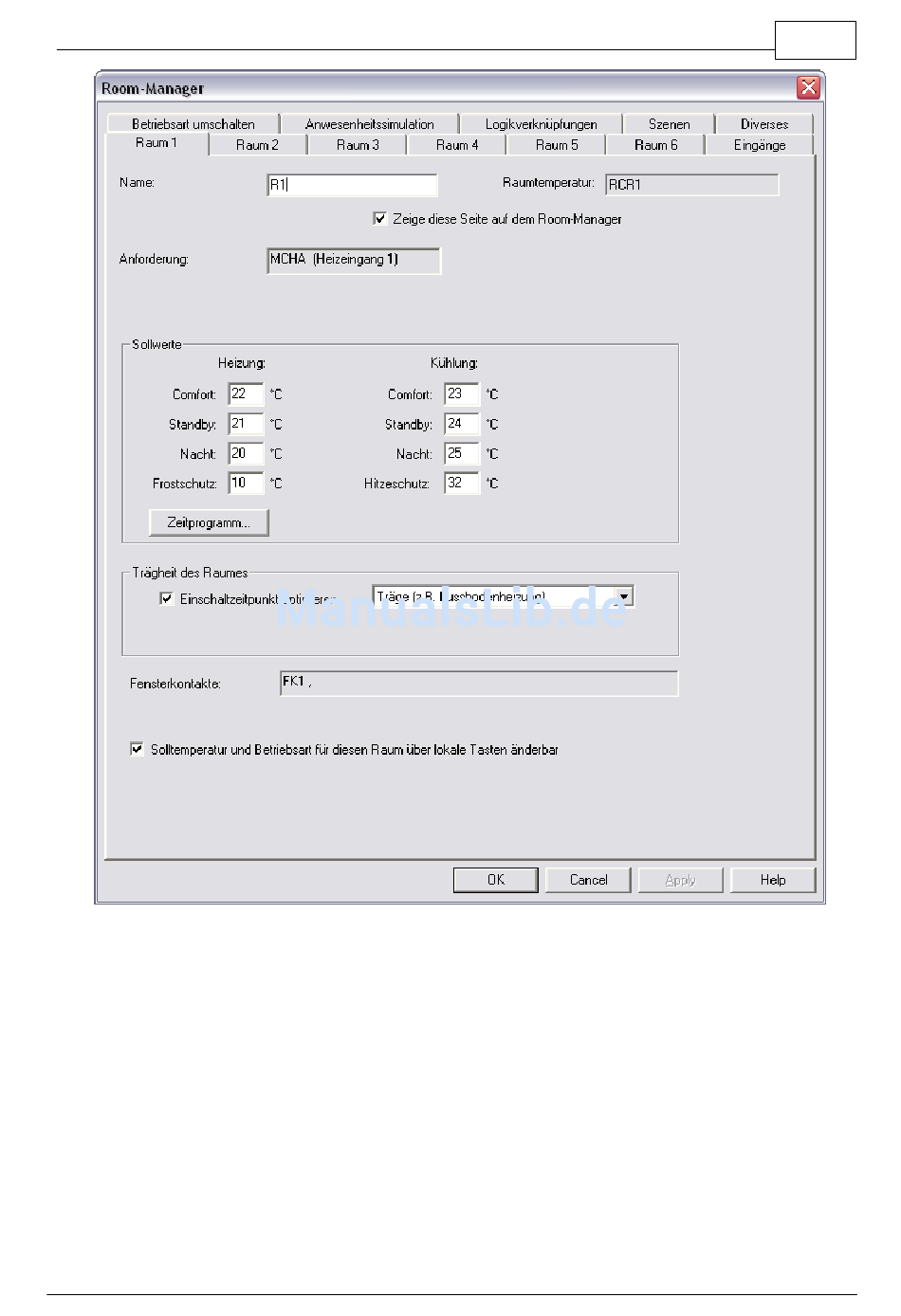Open the Diverses tab
Viewport: 901px width, 1316px height.
764,124
